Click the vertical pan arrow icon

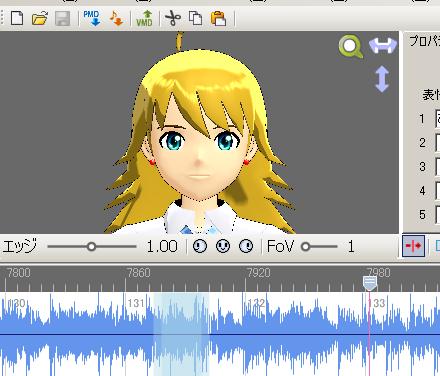382,79
